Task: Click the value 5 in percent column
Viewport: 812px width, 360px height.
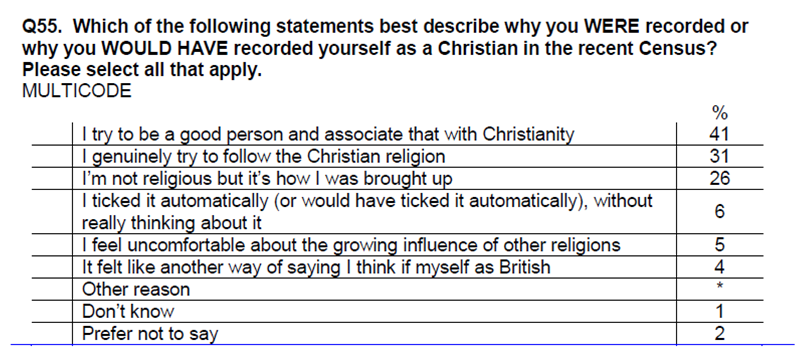Action: point(719,245)
